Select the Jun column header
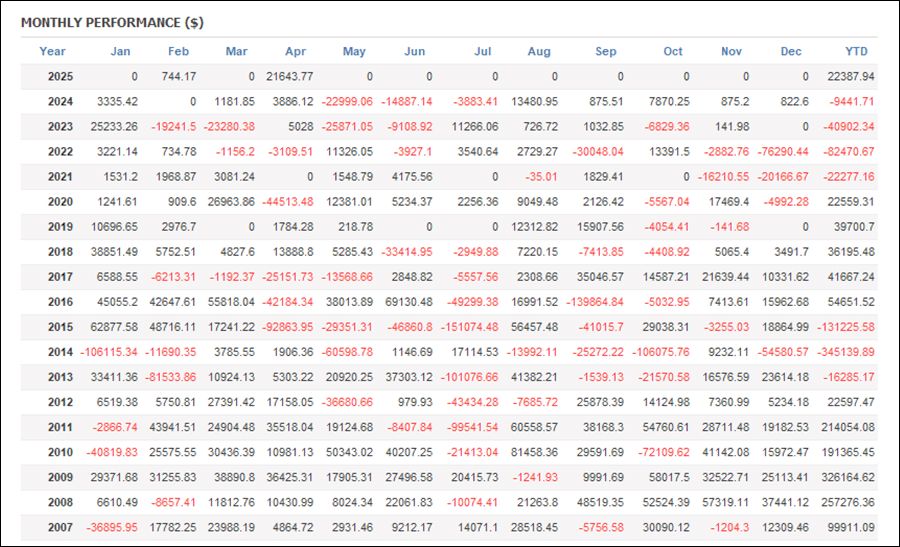Image resolution: width=900 pixels, height=547 pixels. [x=414, y=51]
